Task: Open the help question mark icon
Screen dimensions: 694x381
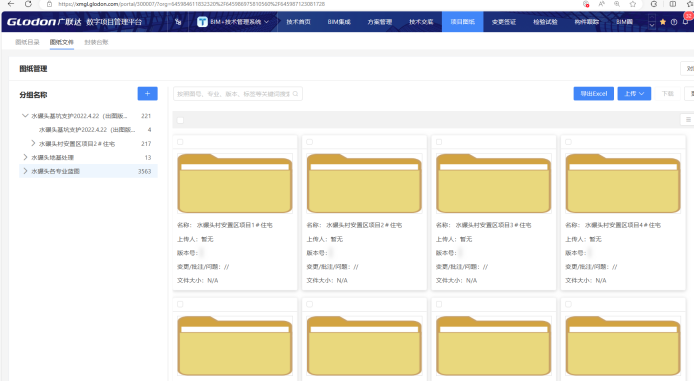Action: click(x=674, y=22)
